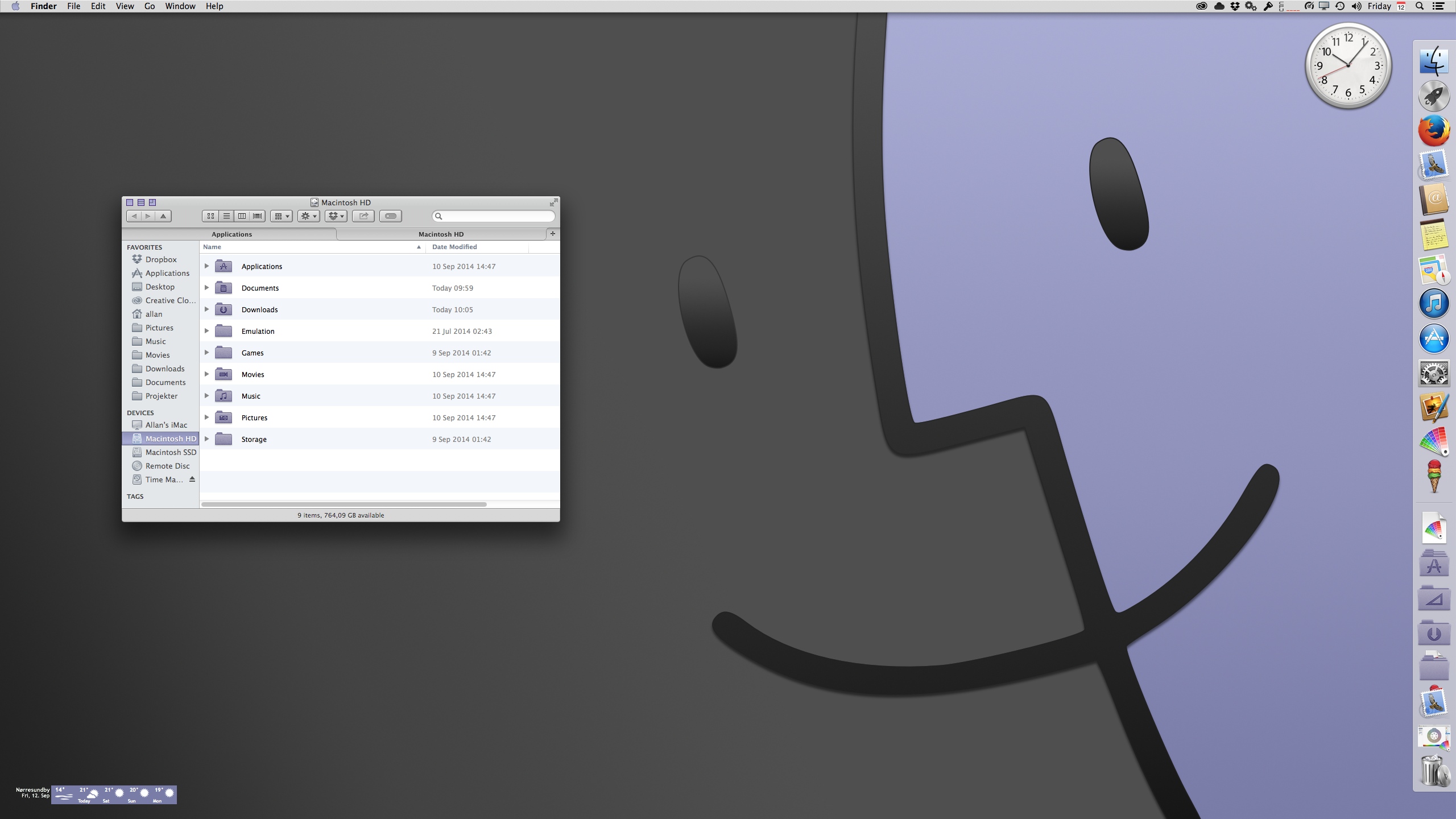Open the Apple menu

[x=15, y=6]
